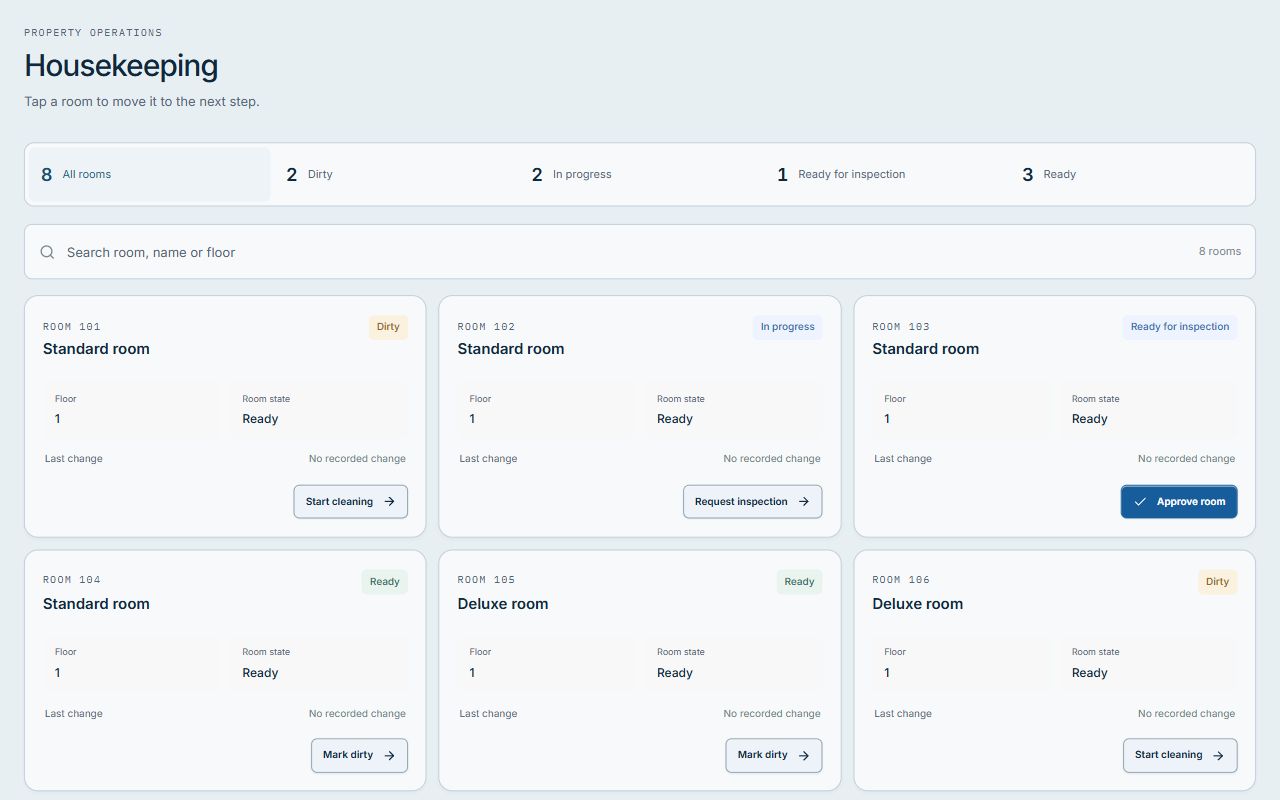Request inspection for Room 102

click(752, 502)
